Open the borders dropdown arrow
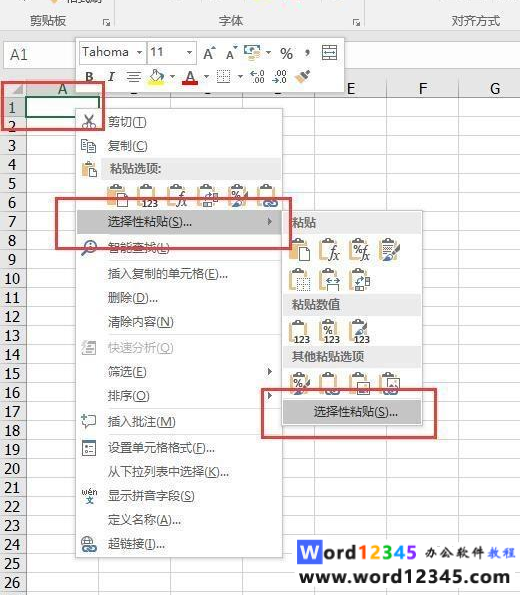The image size is (520, 595). pos(240,77)
